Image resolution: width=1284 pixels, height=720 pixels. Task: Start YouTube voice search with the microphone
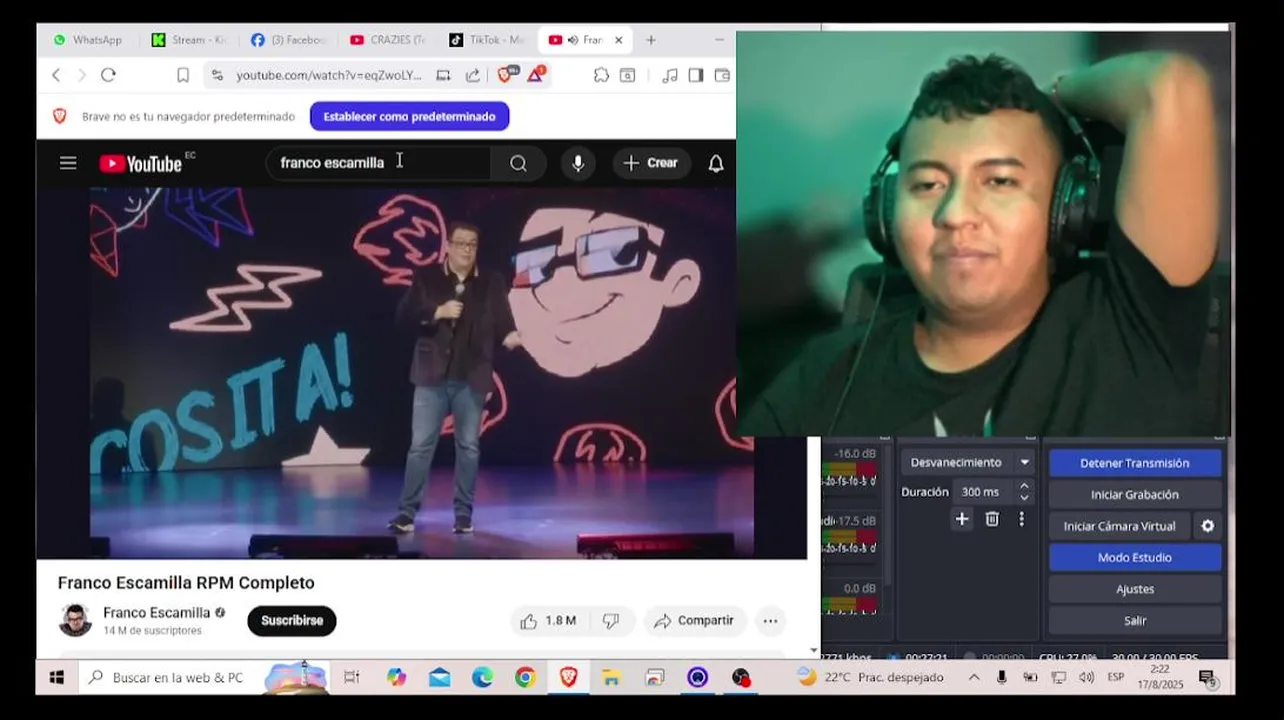pyautogui.click(x=578, y=163)
